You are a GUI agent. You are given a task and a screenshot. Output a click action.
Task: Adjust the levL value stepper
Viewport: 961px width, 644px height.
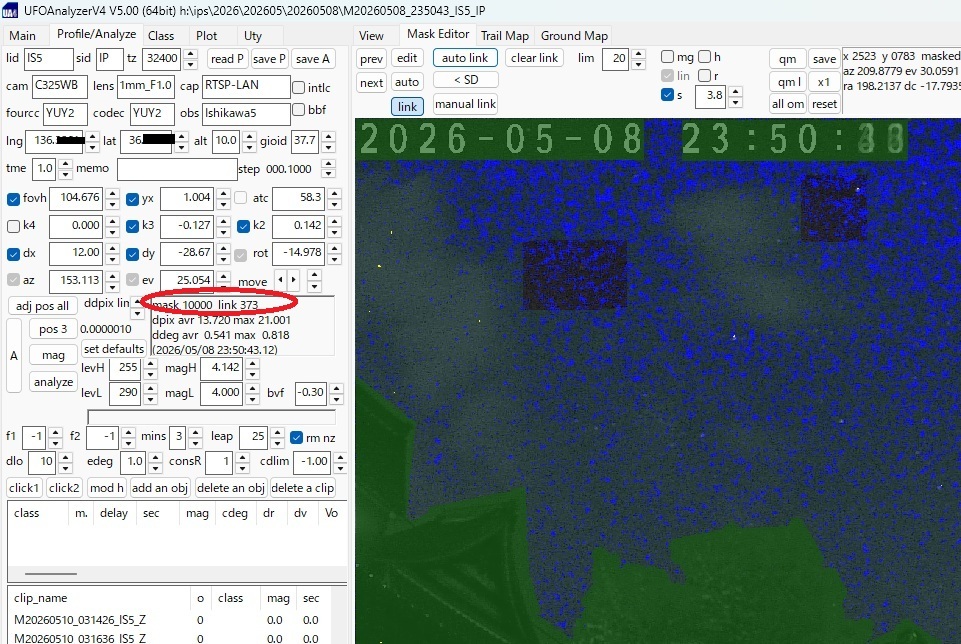point(150,393)
